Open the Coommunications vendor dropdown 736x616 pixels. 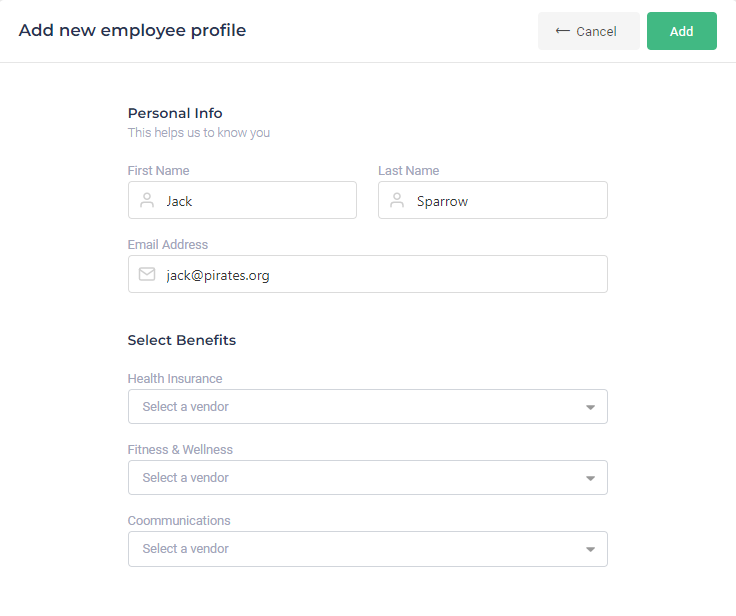coord(367,549)
